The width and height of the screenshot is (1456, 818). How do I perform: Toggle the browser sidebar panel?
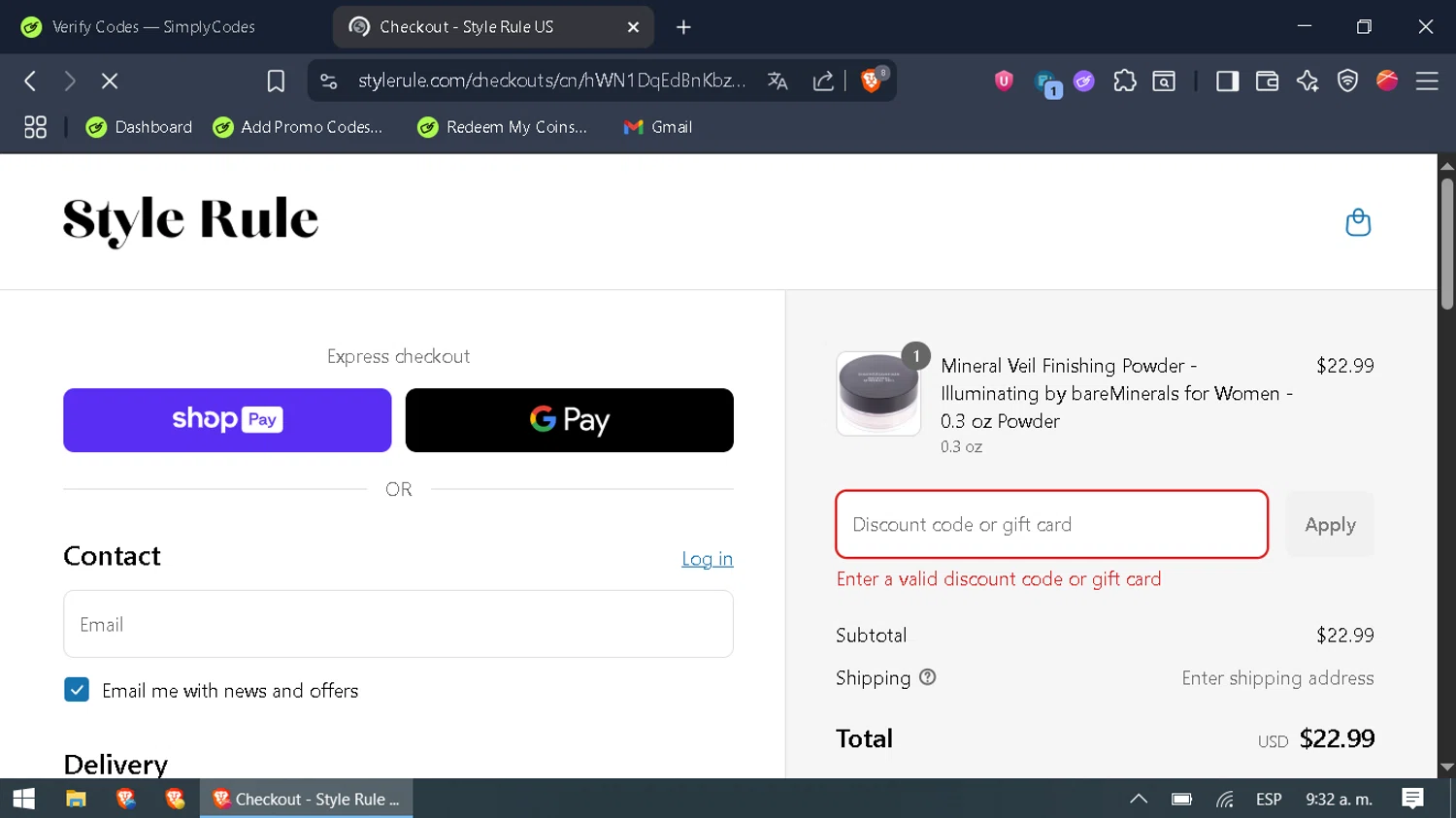pos(1227,82)
